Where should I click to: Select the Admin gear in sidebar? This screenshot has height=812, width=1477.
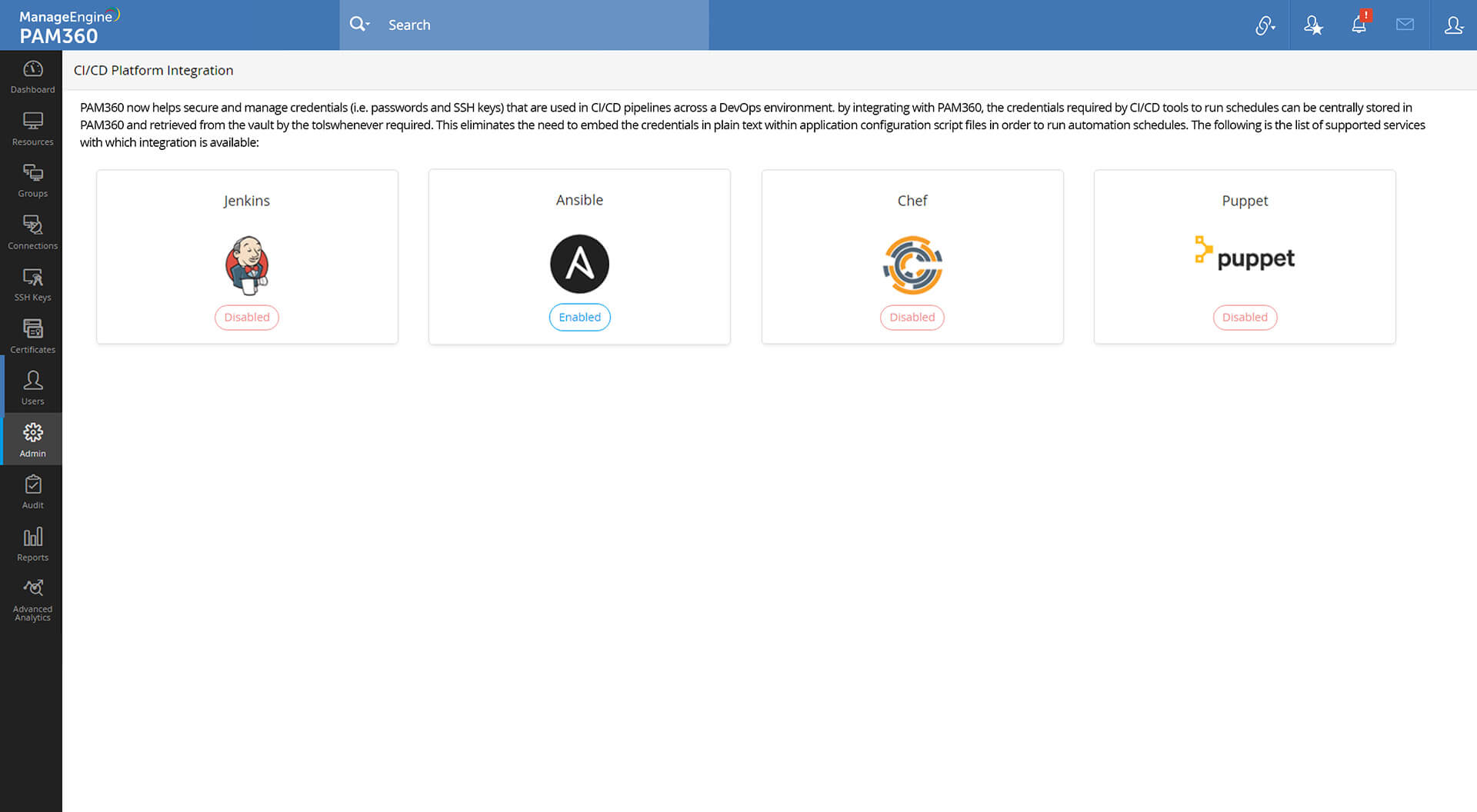tap(32, 439)
